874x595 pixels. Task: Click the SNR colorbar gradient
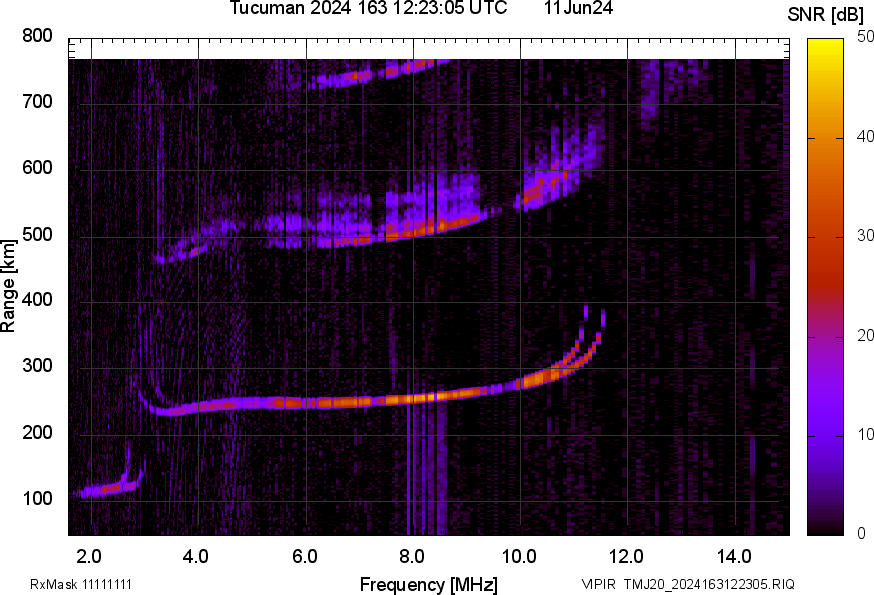point(825,287)
